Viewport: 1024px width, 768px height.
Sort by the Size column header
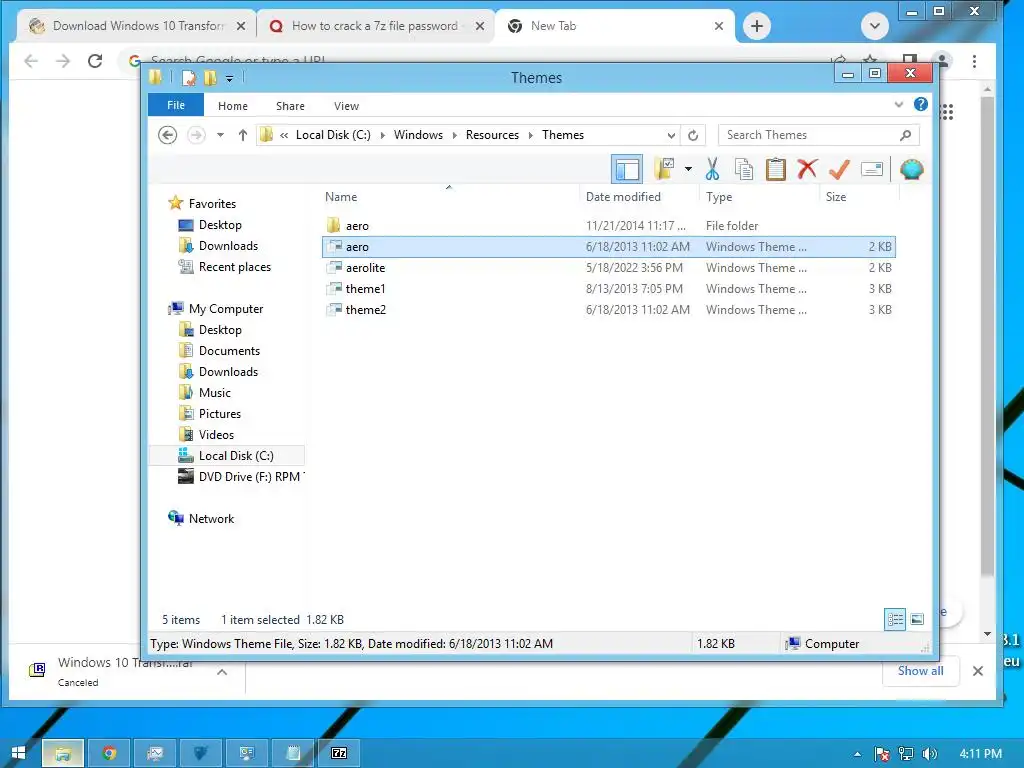[x=836, y=197]
